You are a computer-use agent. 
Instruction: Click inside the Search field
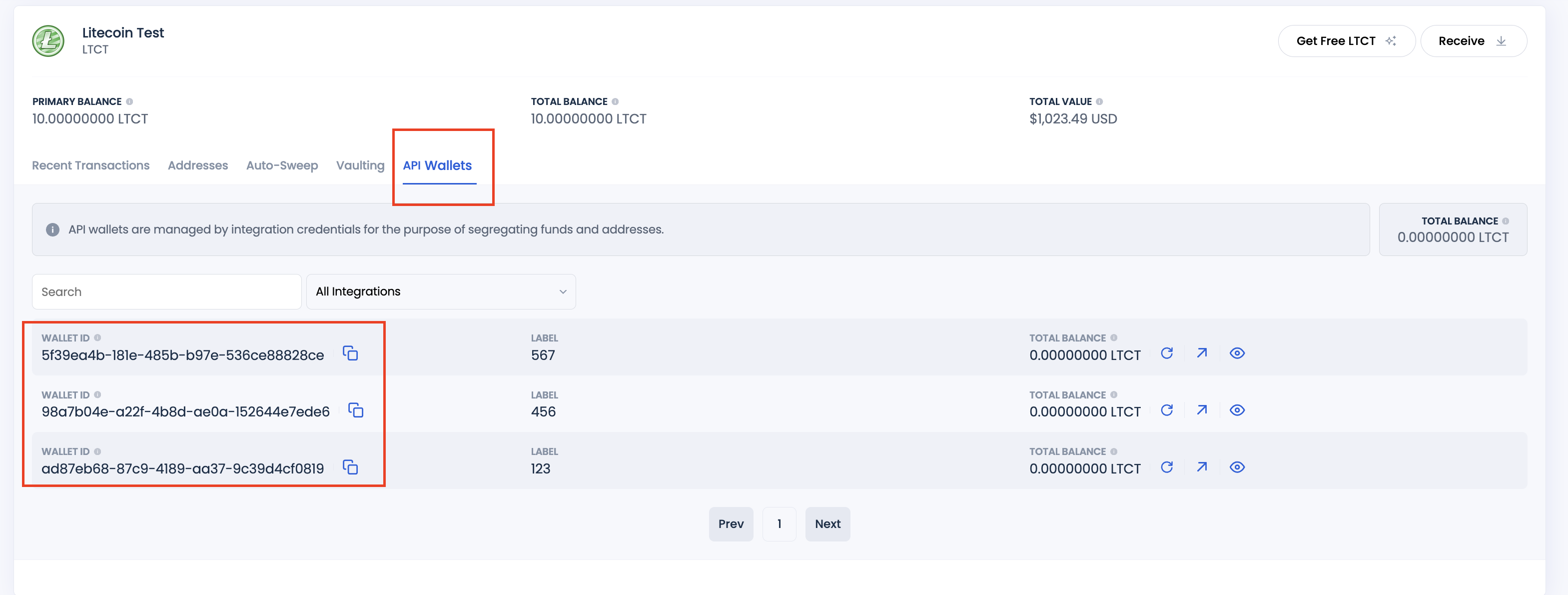[166, 291]
